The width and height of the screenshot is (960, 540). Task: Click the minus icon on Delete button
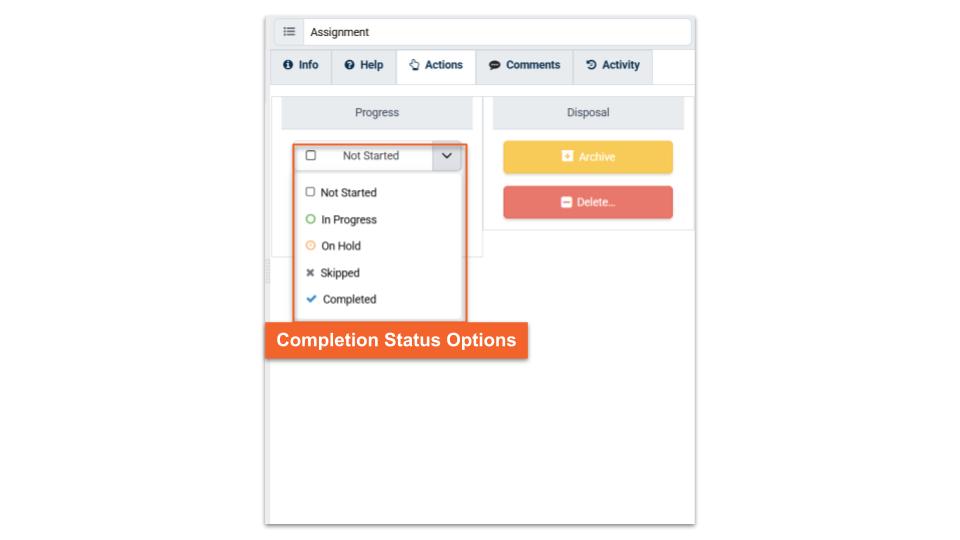(566, 202)
